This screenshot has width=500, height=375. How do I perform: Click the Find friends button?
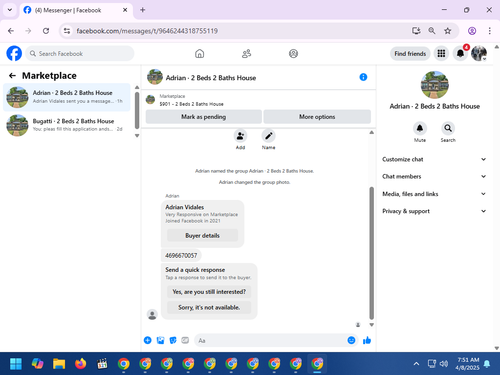(410, 53)
